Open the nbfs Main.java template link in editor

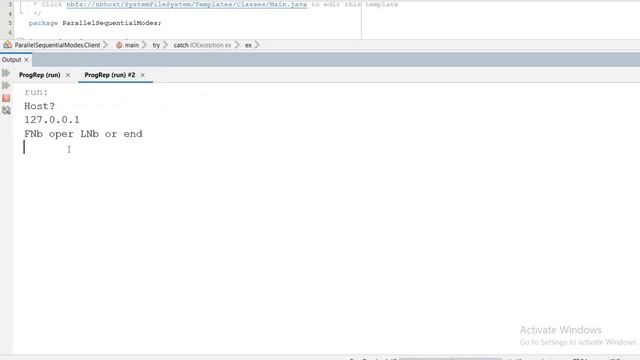[187, 4]
